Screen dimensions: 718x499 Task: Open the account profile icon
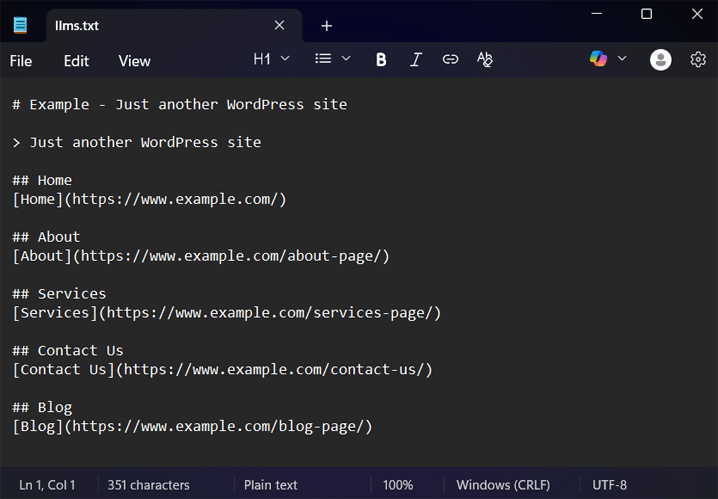point(660,60)
